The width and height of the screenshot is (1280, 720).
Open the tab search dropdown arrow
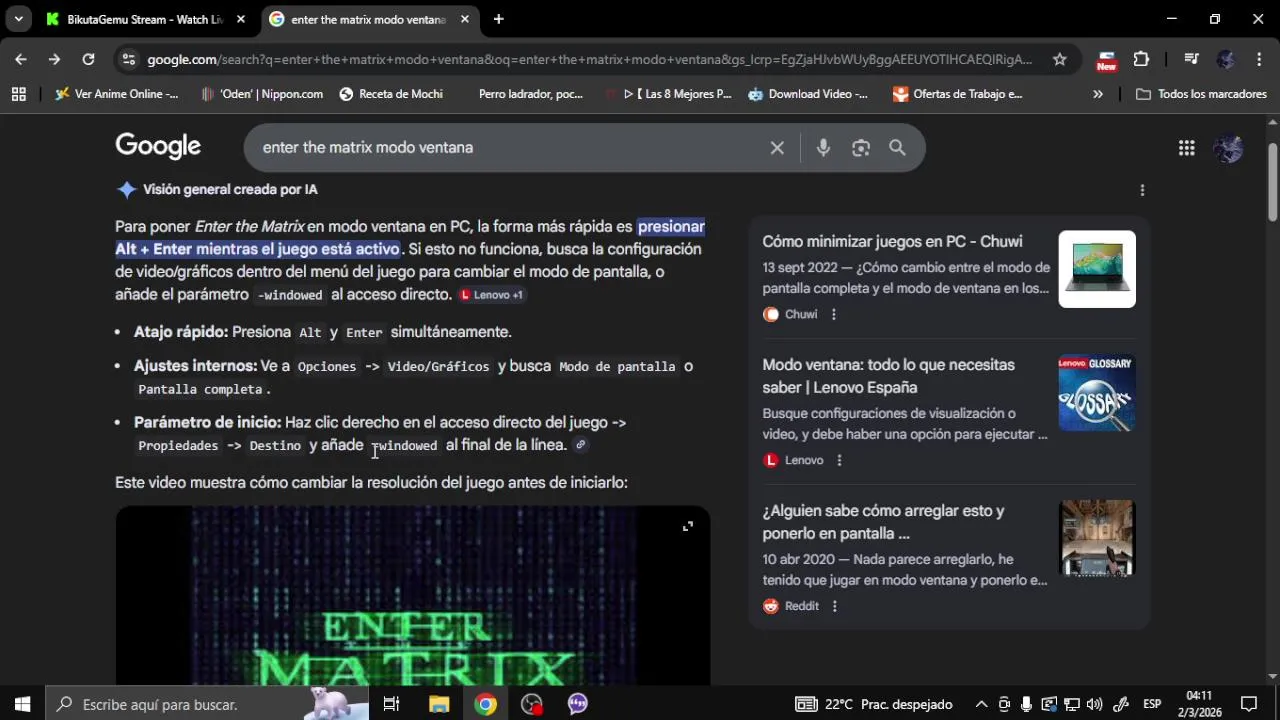click(x=18, y=19)
